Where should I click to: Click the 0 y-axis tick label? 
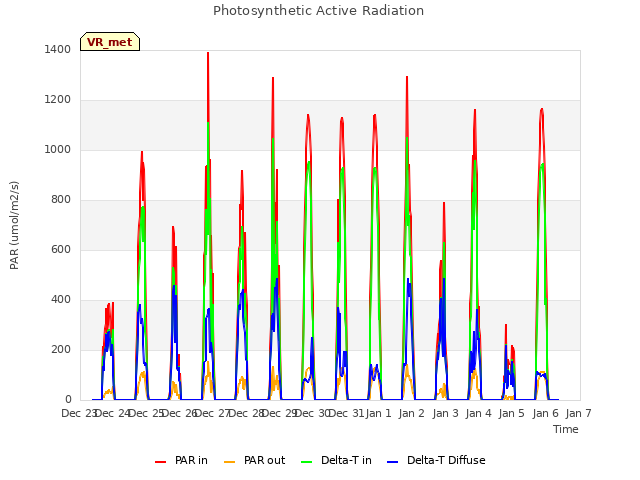[68, 400]
